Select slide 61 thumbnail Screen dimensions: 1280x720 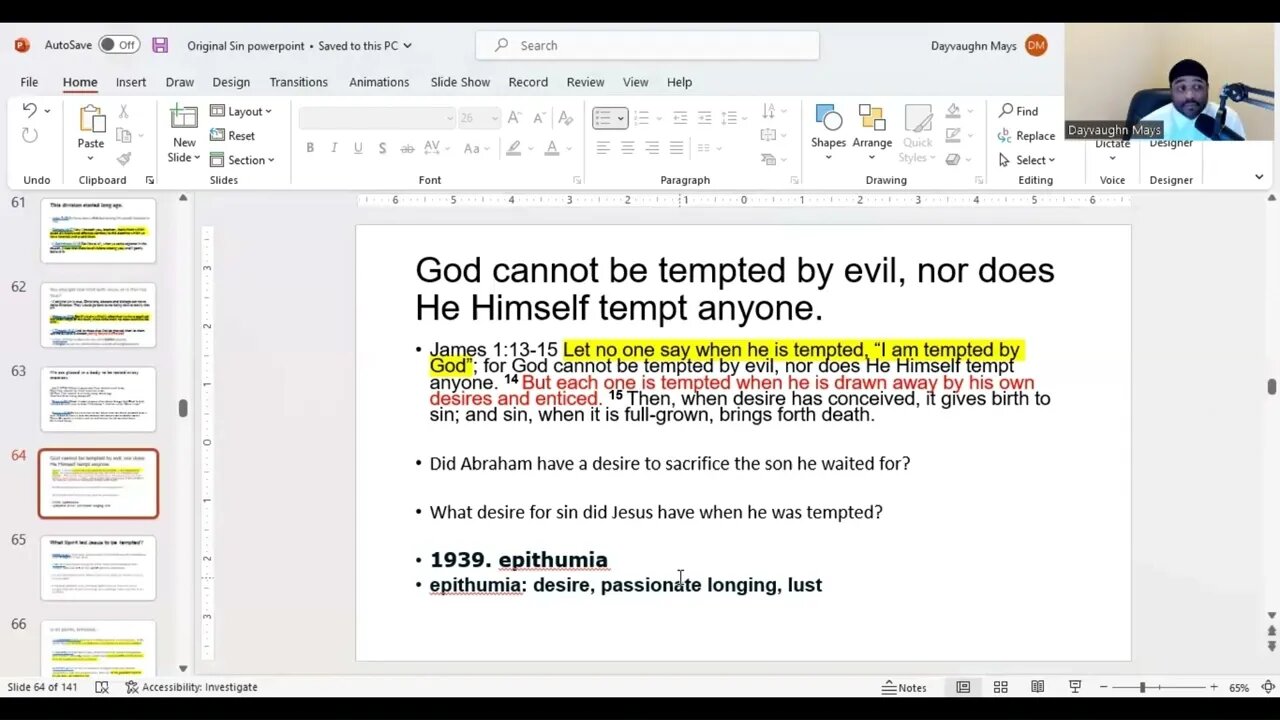tap(98, 231)
